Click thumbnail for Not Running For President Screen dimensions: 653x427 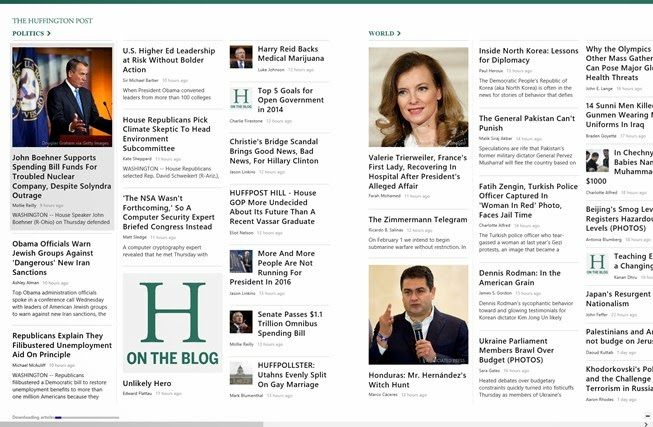[x=241, y=261]
